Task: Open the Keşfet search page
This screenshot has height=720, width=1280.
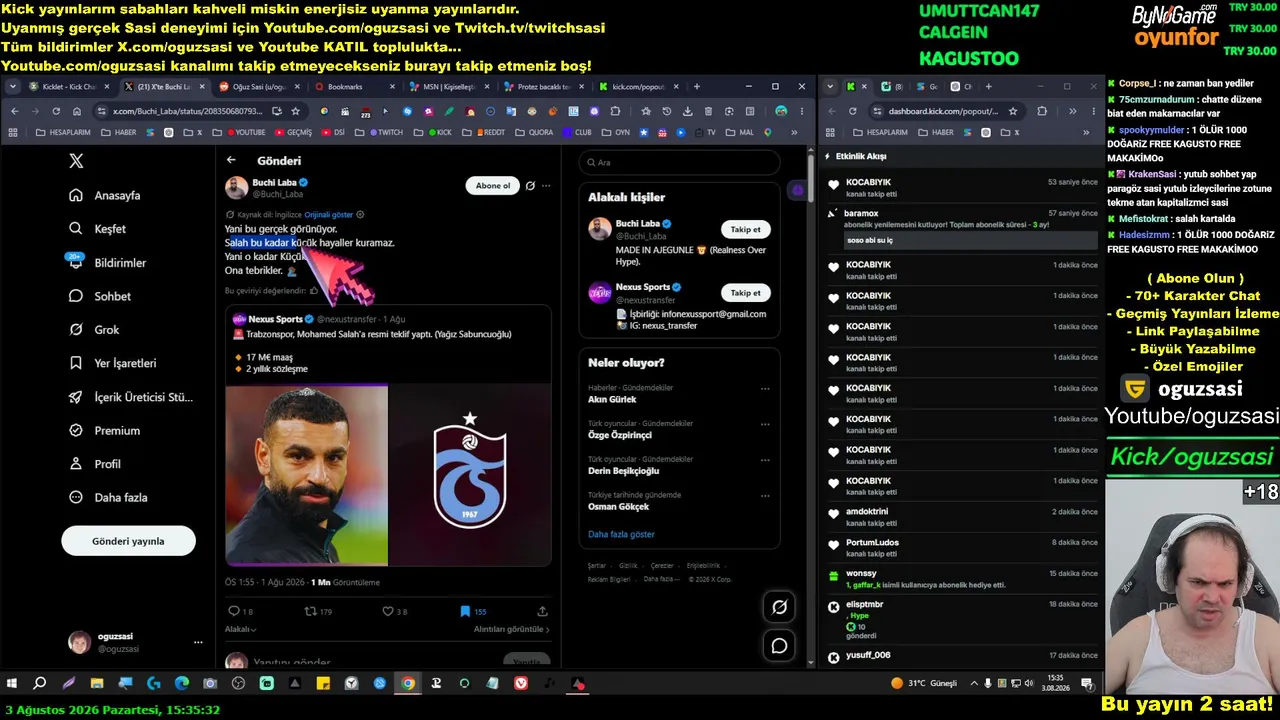Action: point(97,229)
